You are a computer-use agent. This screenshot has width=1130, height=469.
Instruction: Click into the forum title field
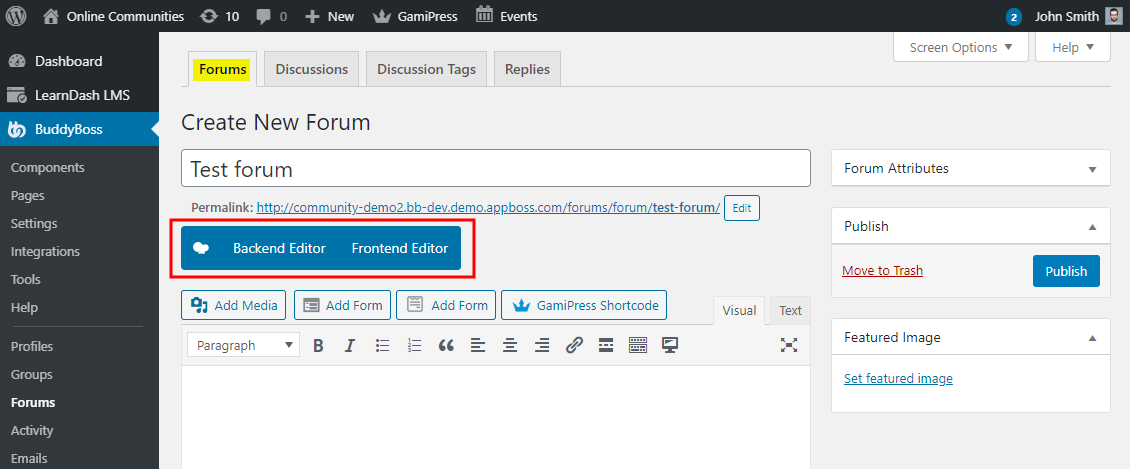point(495,169)
